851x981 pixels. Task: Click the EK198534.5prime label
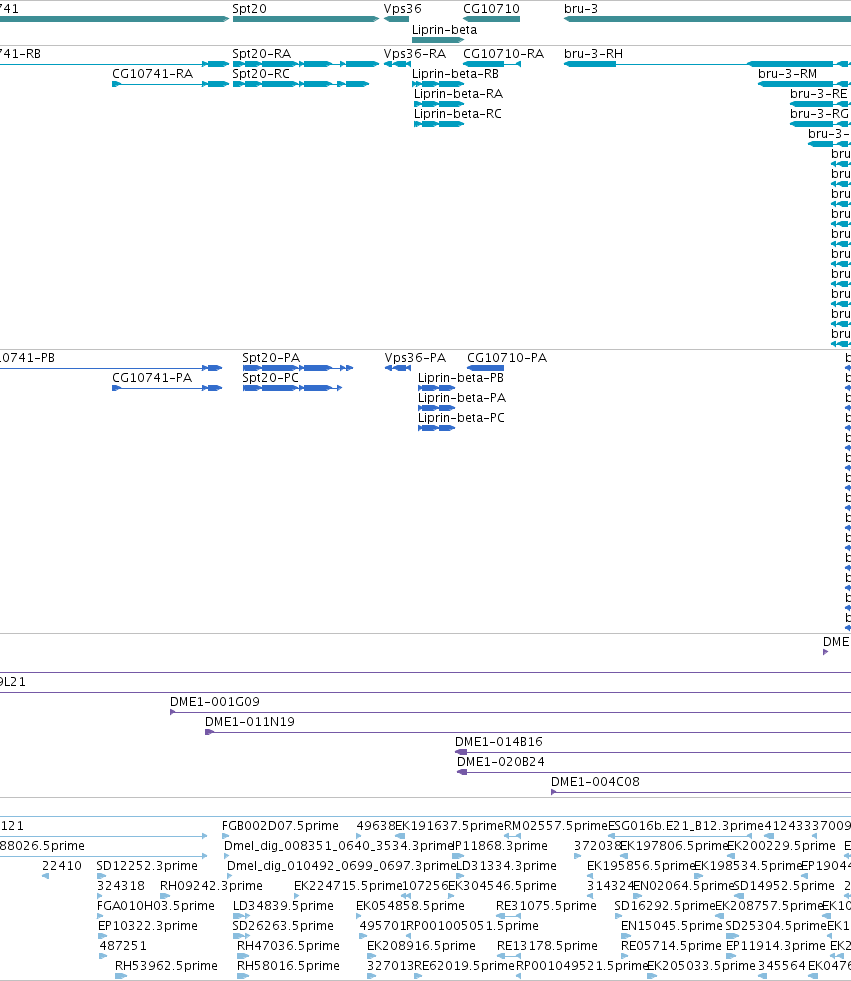[x=748, y=866]
